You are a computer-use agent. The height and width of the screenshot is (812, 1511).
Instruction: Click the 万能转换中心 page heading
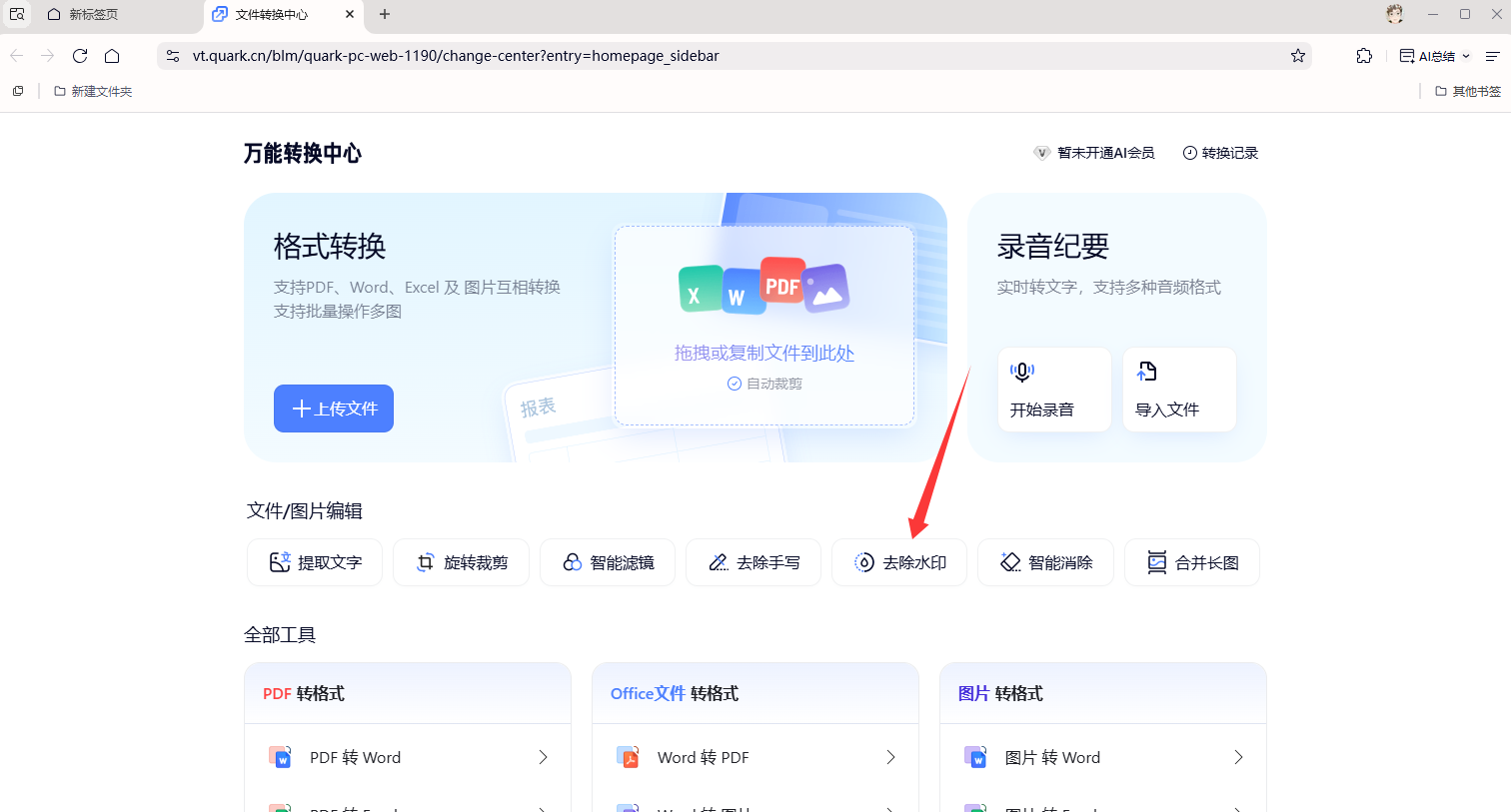point(303,153)
